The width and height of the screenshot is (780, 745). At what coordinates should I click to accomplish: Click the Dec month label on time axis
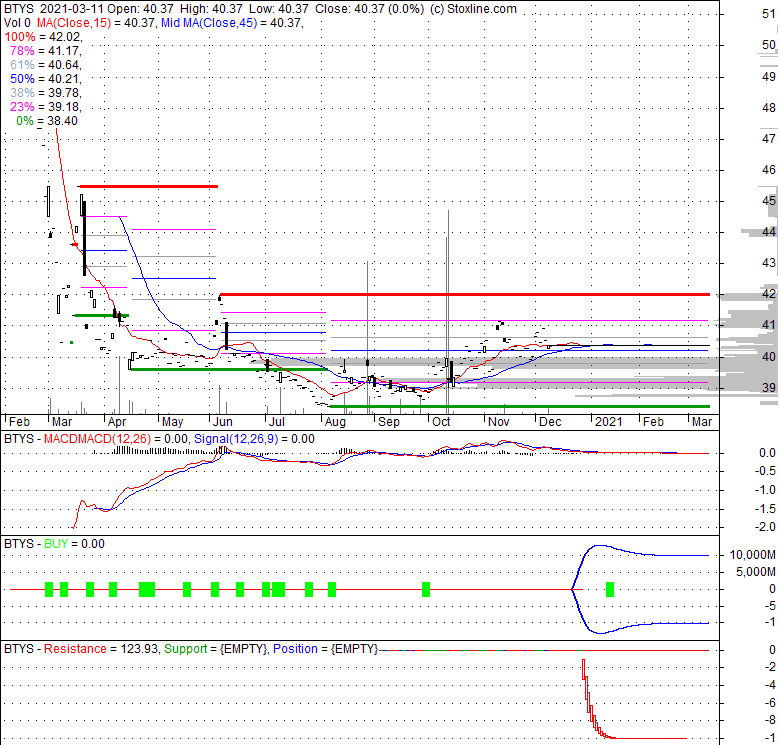pos(550,422)
